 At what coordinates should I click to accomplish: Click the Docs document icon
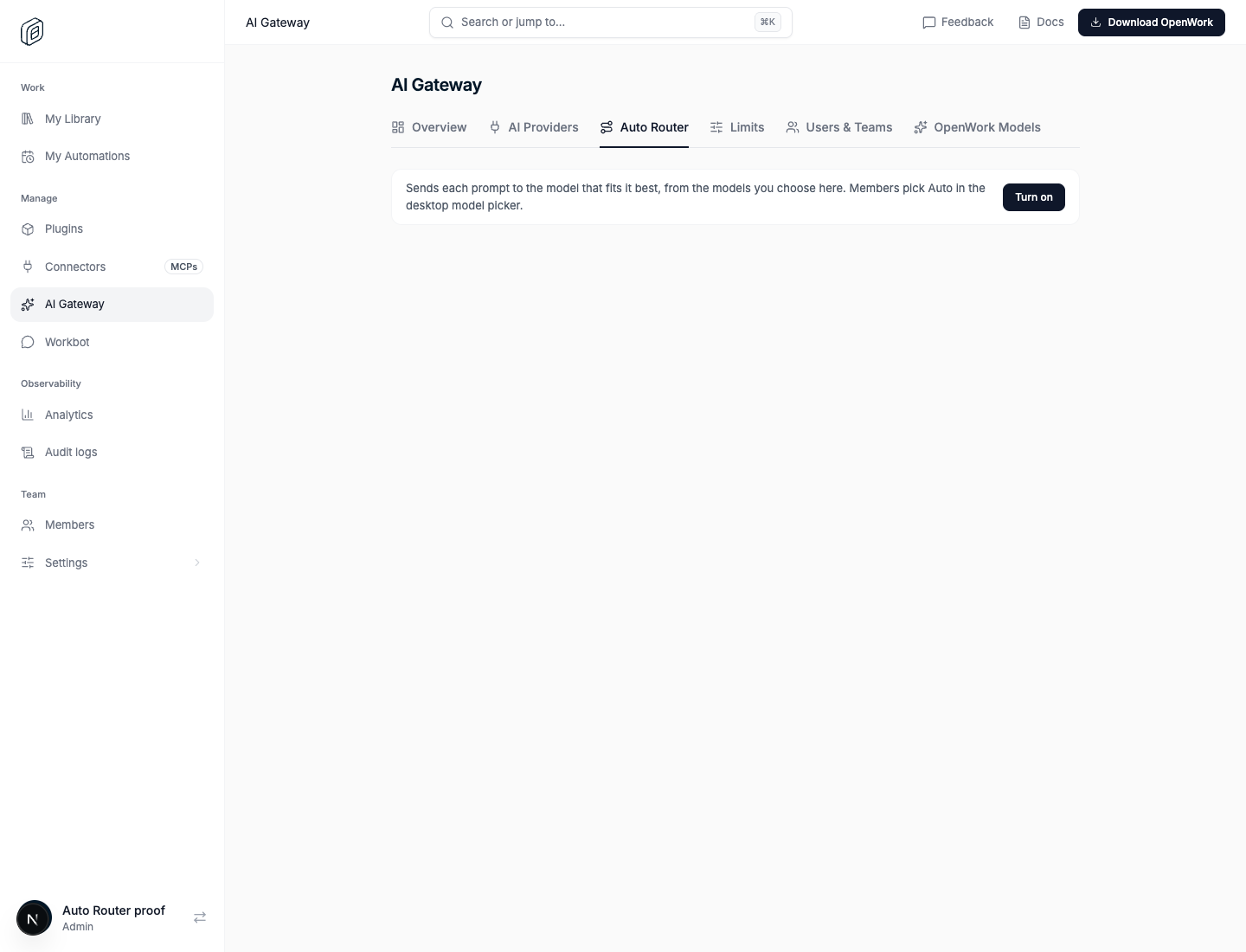[1024, 23]
